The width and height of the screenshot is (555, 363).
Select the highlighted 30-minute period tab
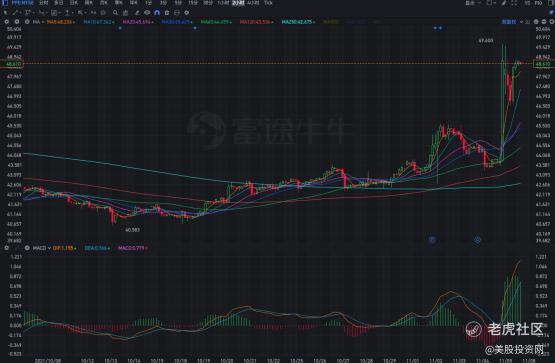[x=238, y=3]
